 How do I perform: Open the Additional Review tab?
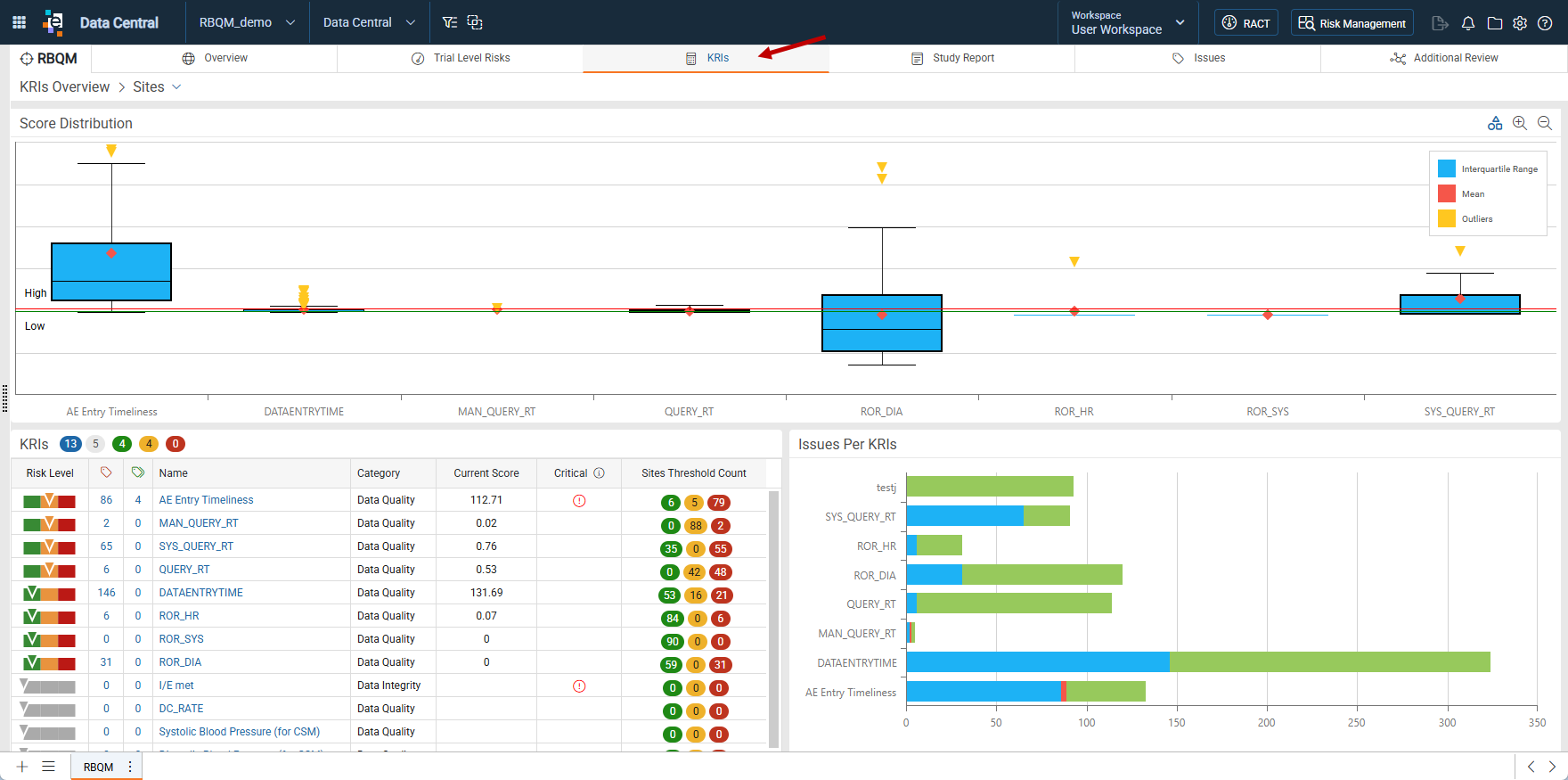coord(1444,58)
